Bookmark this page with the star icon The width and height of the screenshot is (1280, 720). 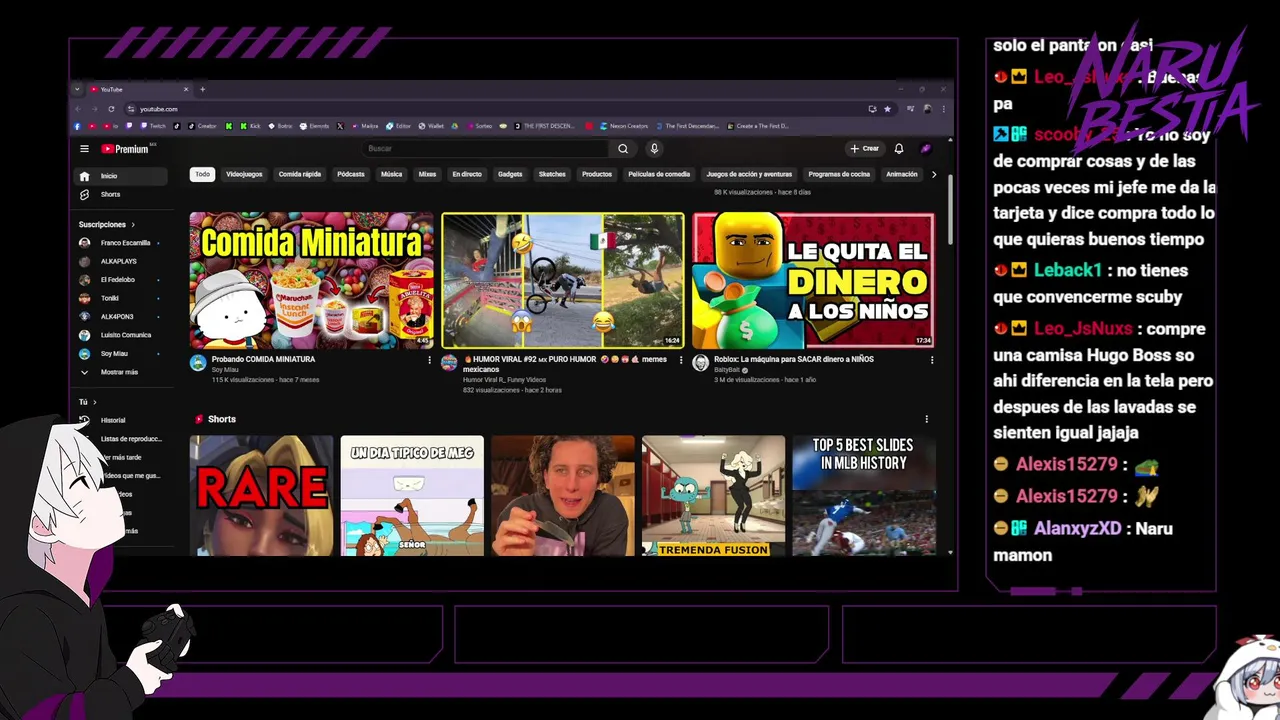887,109
